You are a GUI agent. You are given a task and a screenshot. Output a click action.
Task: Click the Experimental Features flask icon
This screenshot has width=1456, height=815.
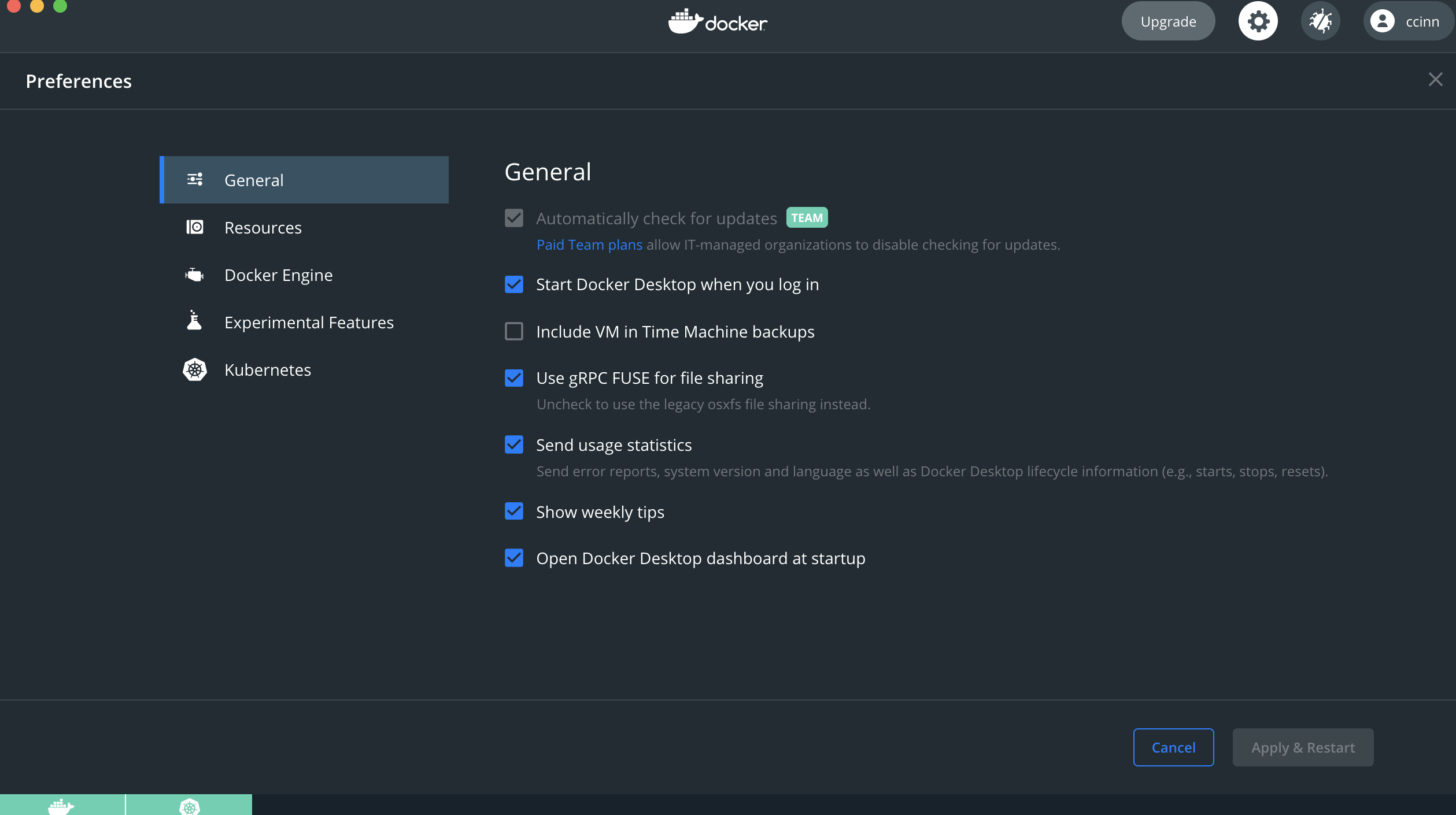click(x=195, y=320)
